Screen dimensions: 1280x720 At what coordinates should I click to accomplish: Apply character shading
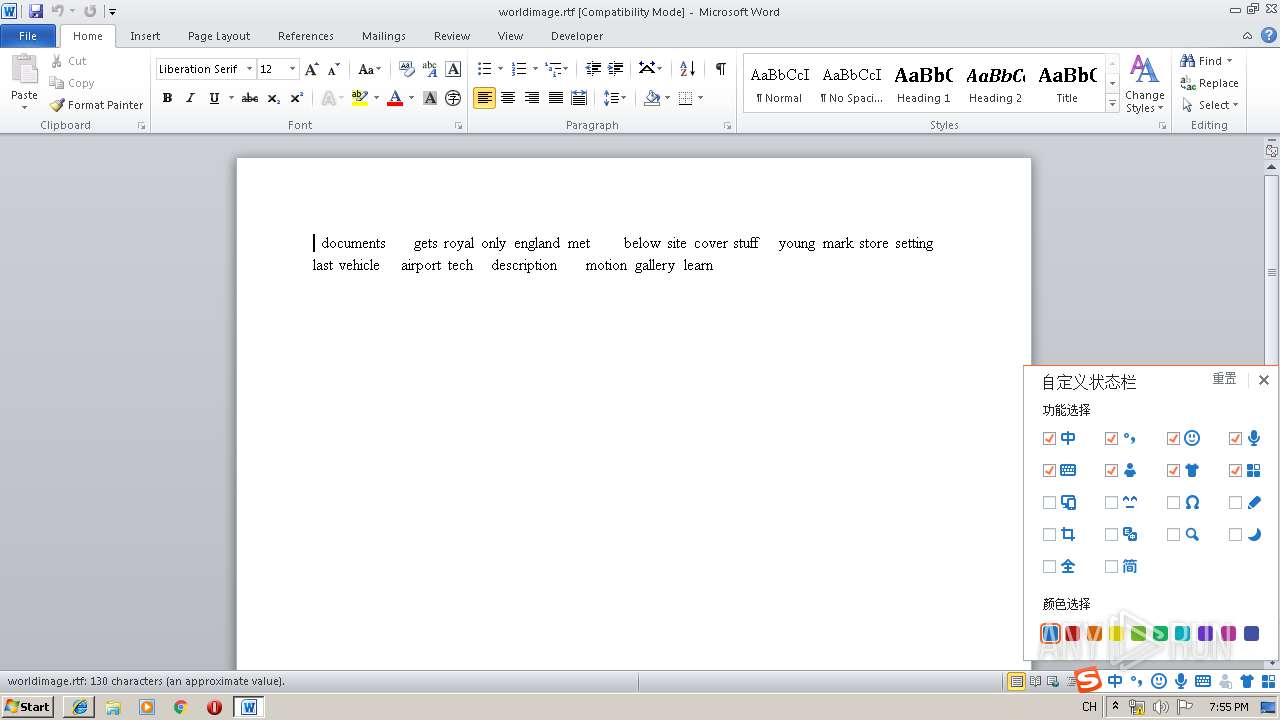(x=430, y=98)
